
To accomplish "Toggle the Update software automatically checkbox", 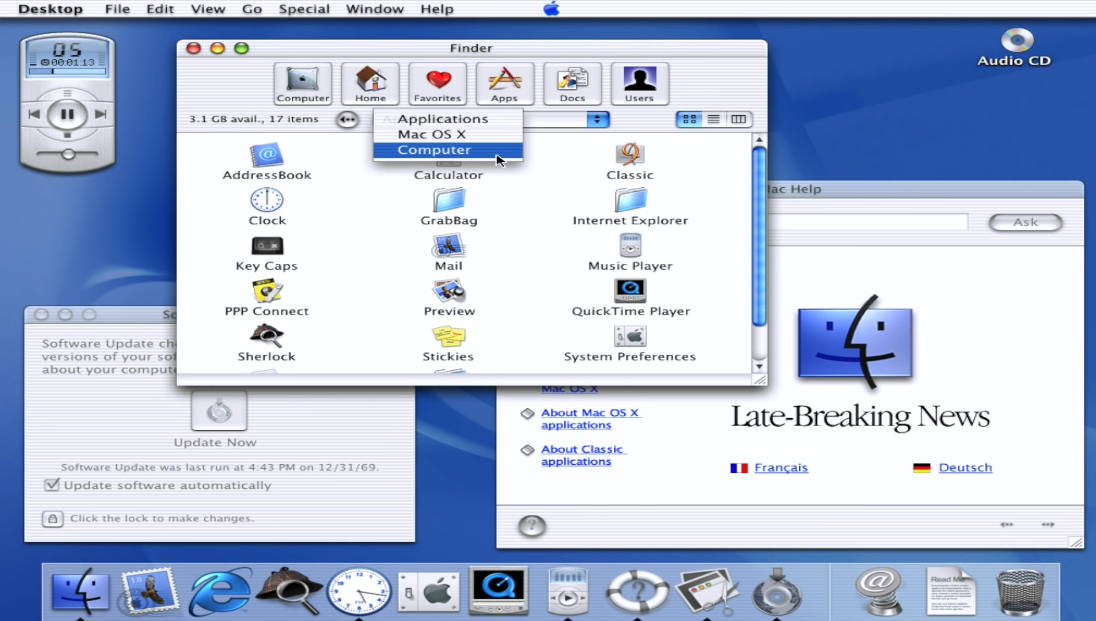I will point(52,485).
